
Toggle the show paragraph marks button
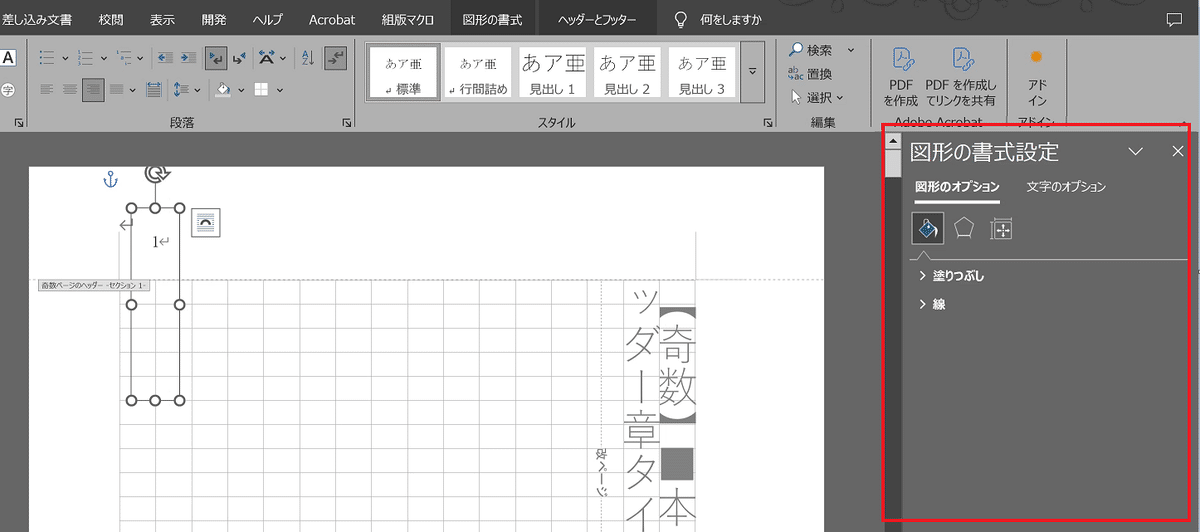335,58
